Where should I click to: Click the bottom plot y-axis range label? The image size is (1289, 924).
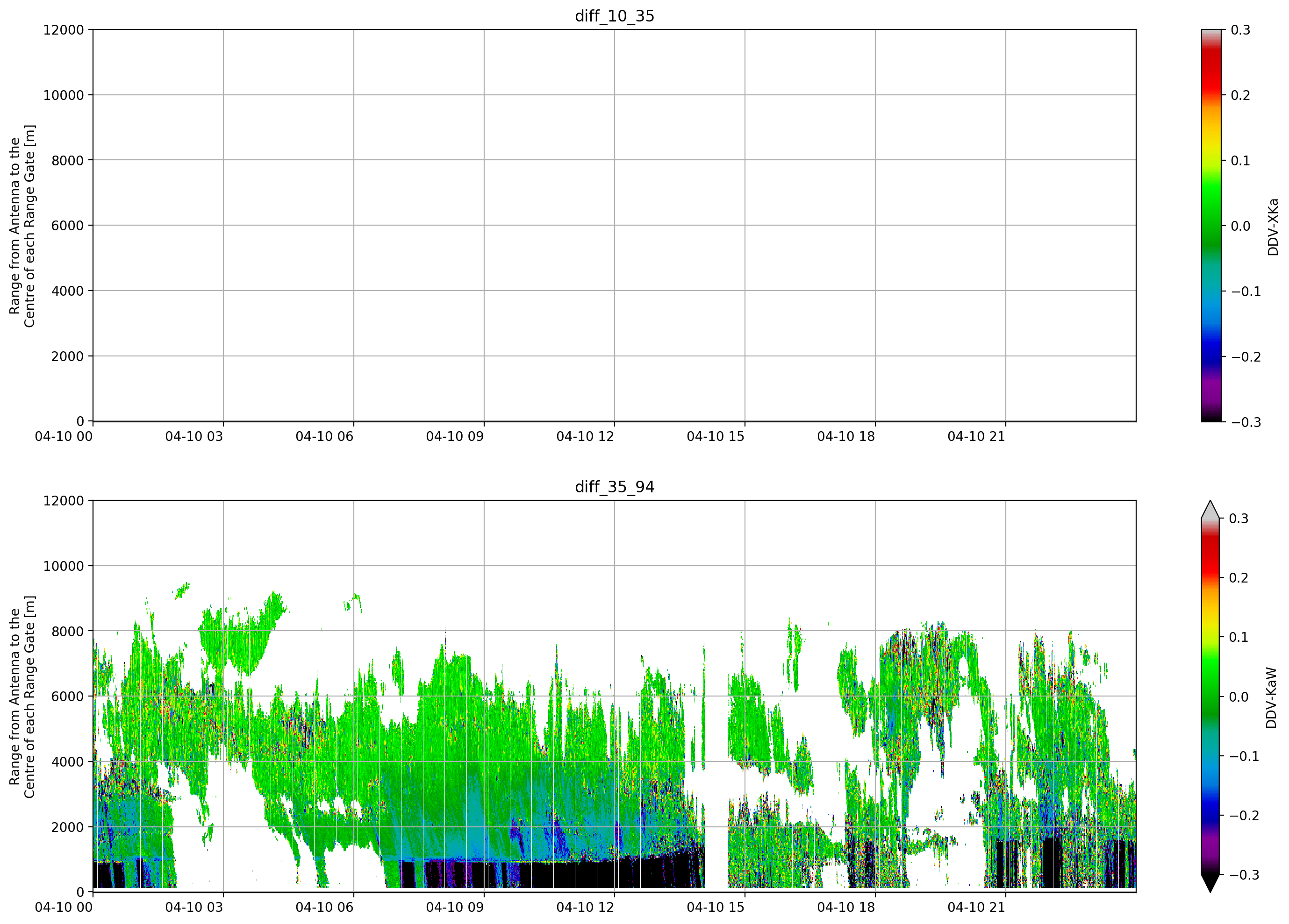tap(22, 697)
